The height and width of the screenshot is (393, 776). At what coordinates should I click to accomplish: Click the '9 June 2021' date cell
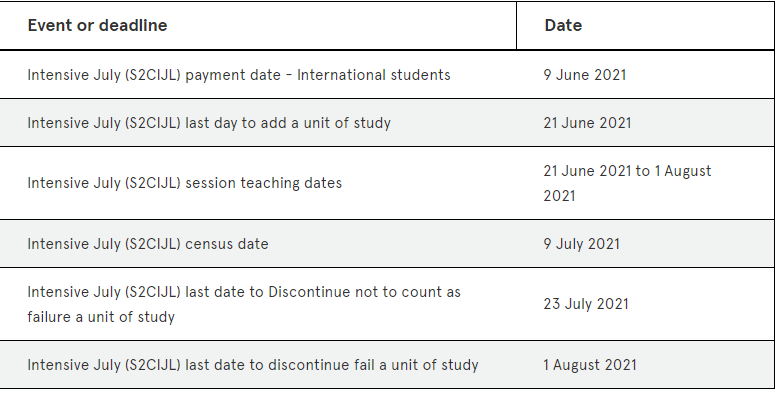point(585,75)
